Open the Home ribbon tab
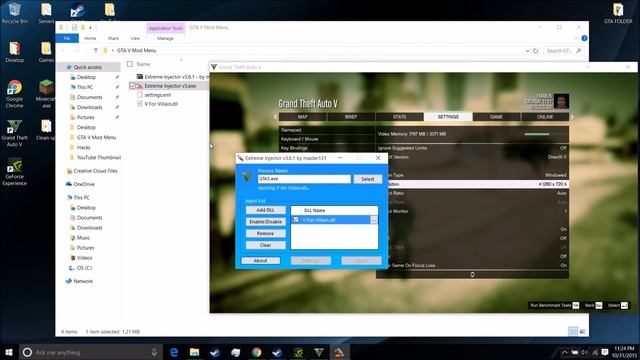Screen dimensions: 640x360 click(90, 38)
